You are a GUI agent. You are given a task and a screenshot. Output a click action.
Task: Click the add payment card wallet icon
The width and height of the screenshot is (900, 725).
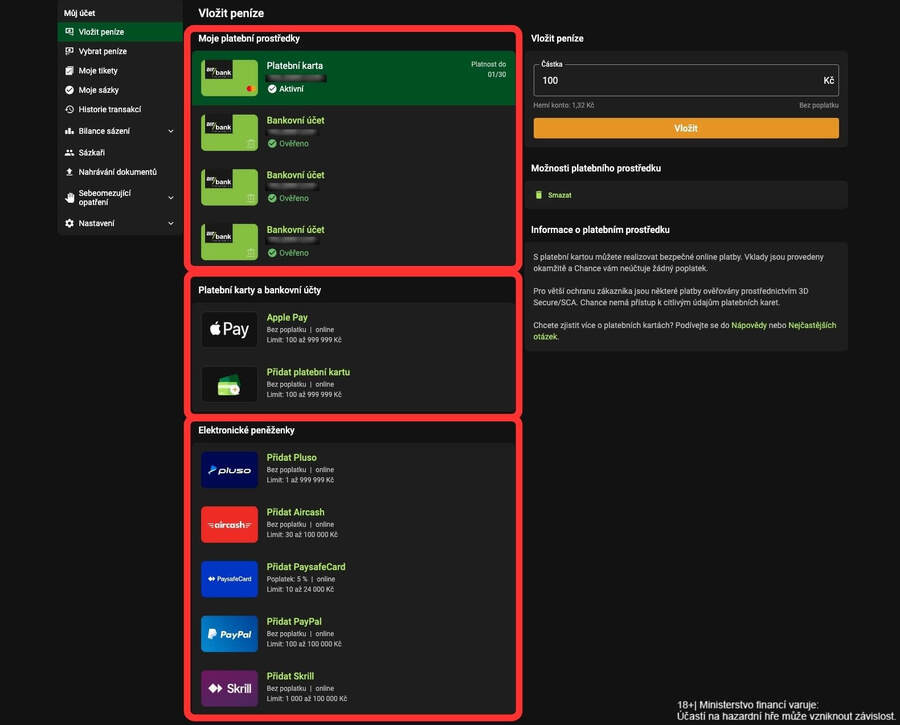click(x=230, y=384)
